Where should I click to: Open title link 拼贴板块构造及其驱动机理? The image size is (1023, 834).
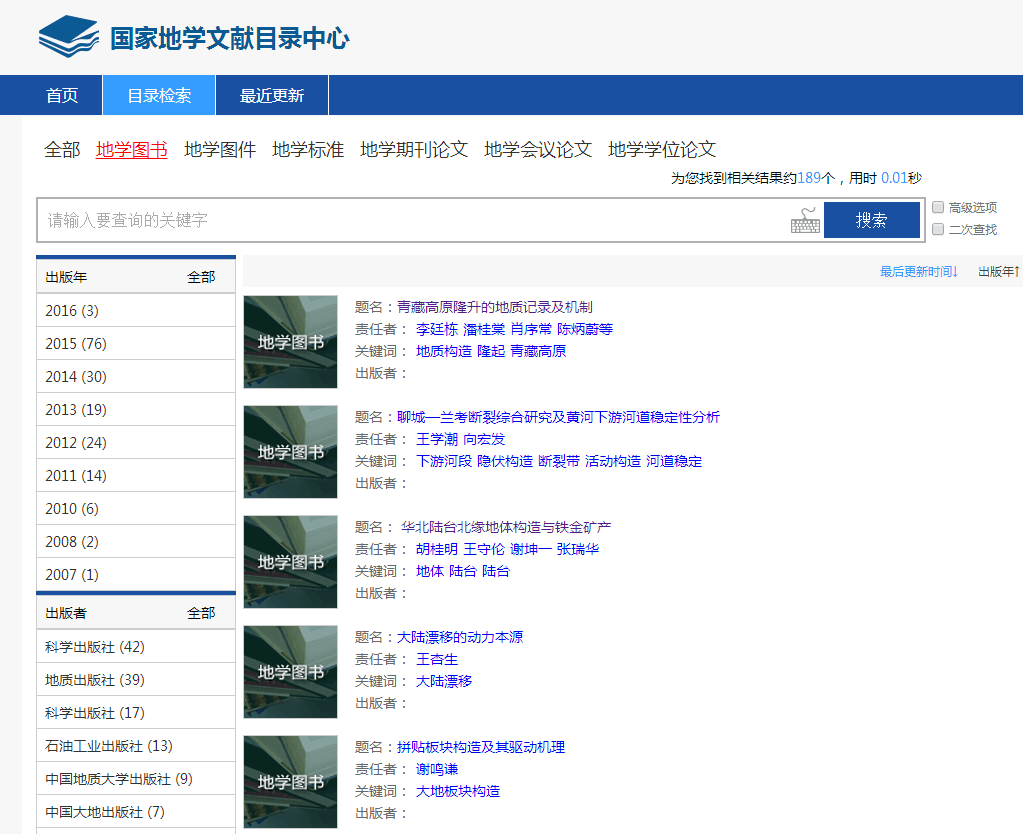tap(481, 747)
